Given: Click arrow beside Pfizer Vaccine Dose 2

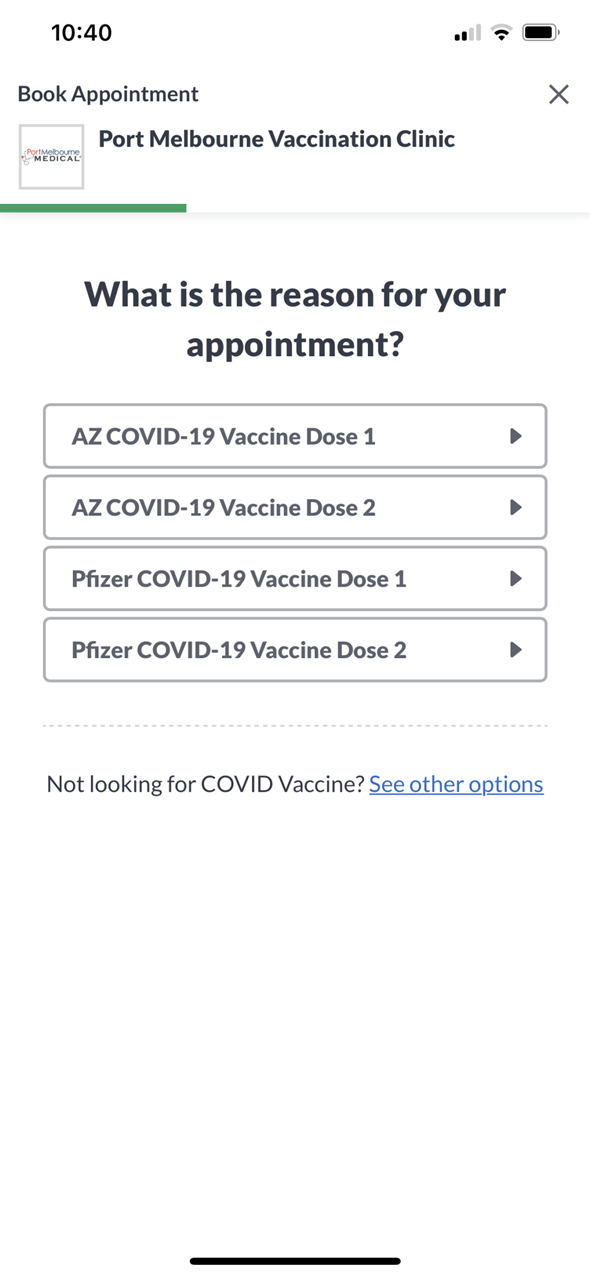Looking at the screenshot, I should (x=516, y=650).
